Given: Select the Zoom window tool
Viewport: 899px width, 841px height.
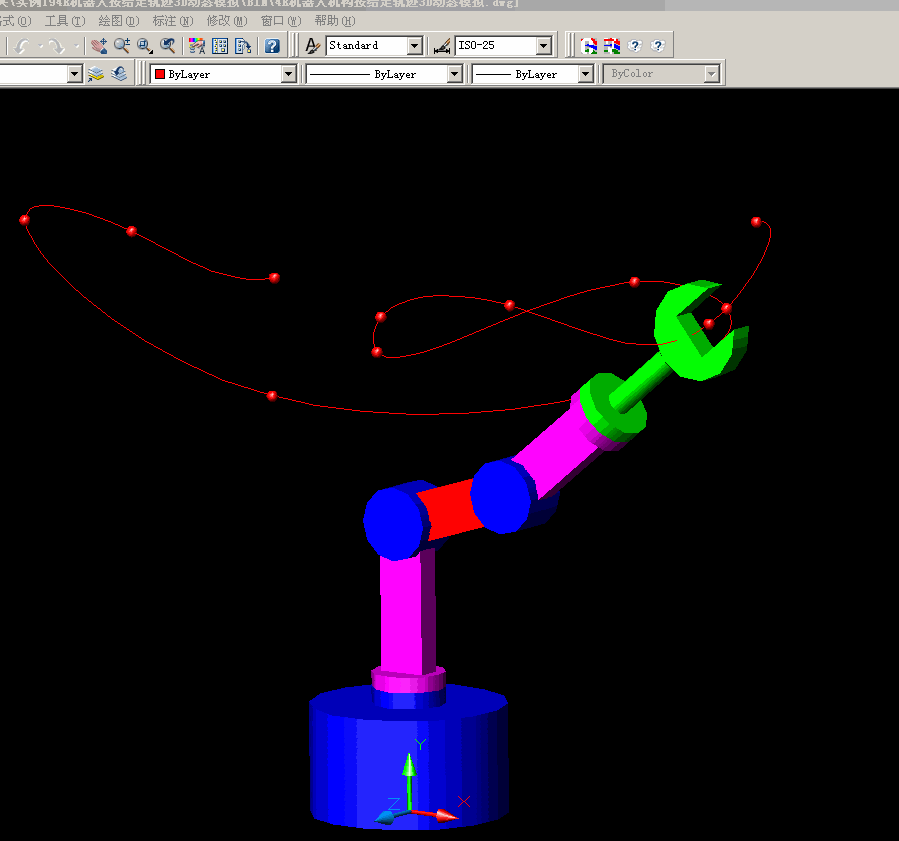Looking at the screenshot, I should [144, 46].
